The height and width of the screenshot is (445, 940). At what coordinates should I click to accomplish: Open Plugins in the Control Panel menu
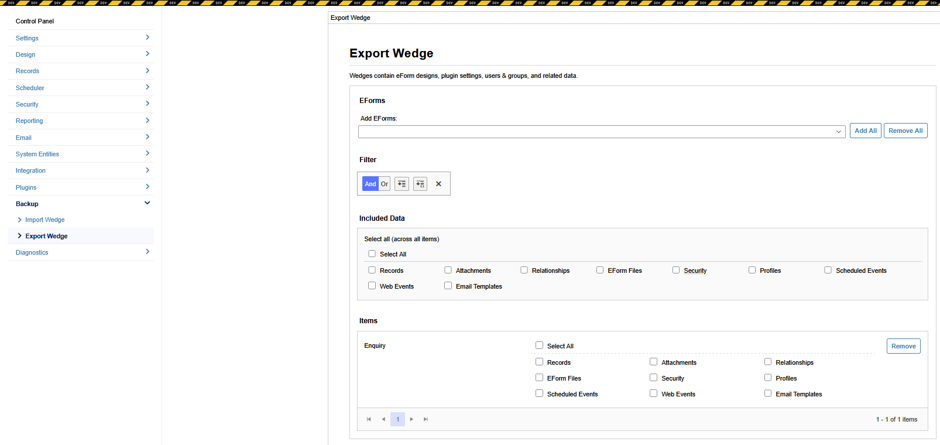[26, 188]
